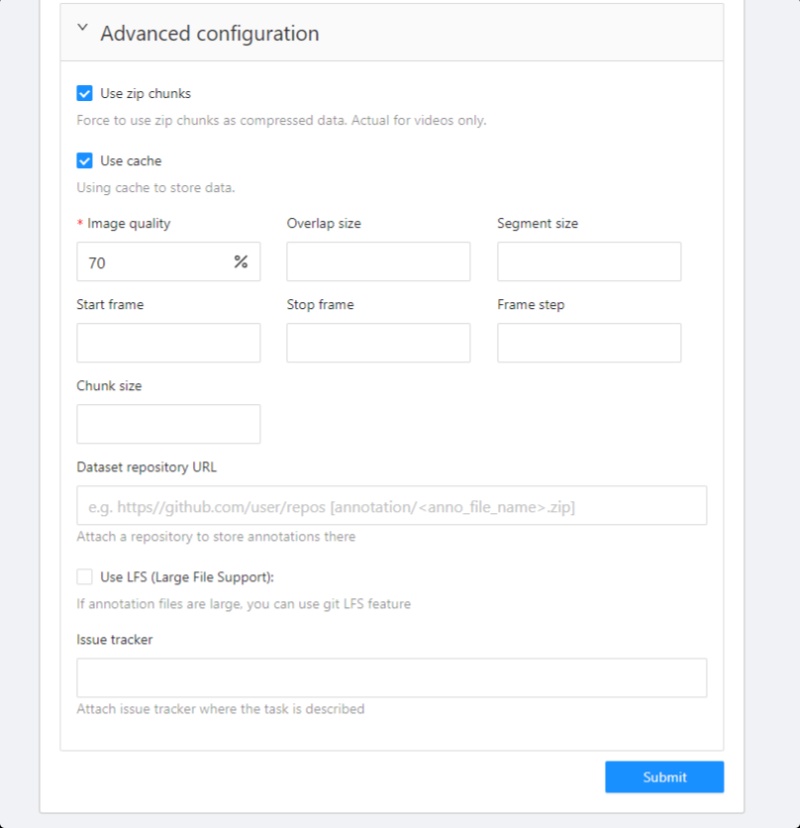Click the Advanced configuration header title

click(x=209, y=33)
